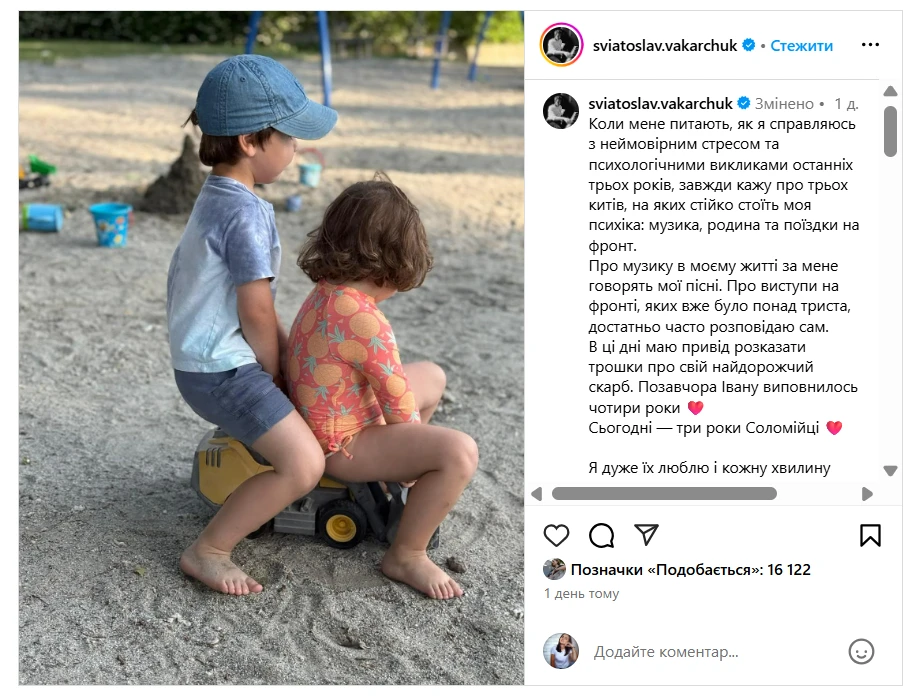Screen dimensions: 922x700
Task: Open sviatoslav.vakarchuk profile link in header
Action: pos(664,45)
